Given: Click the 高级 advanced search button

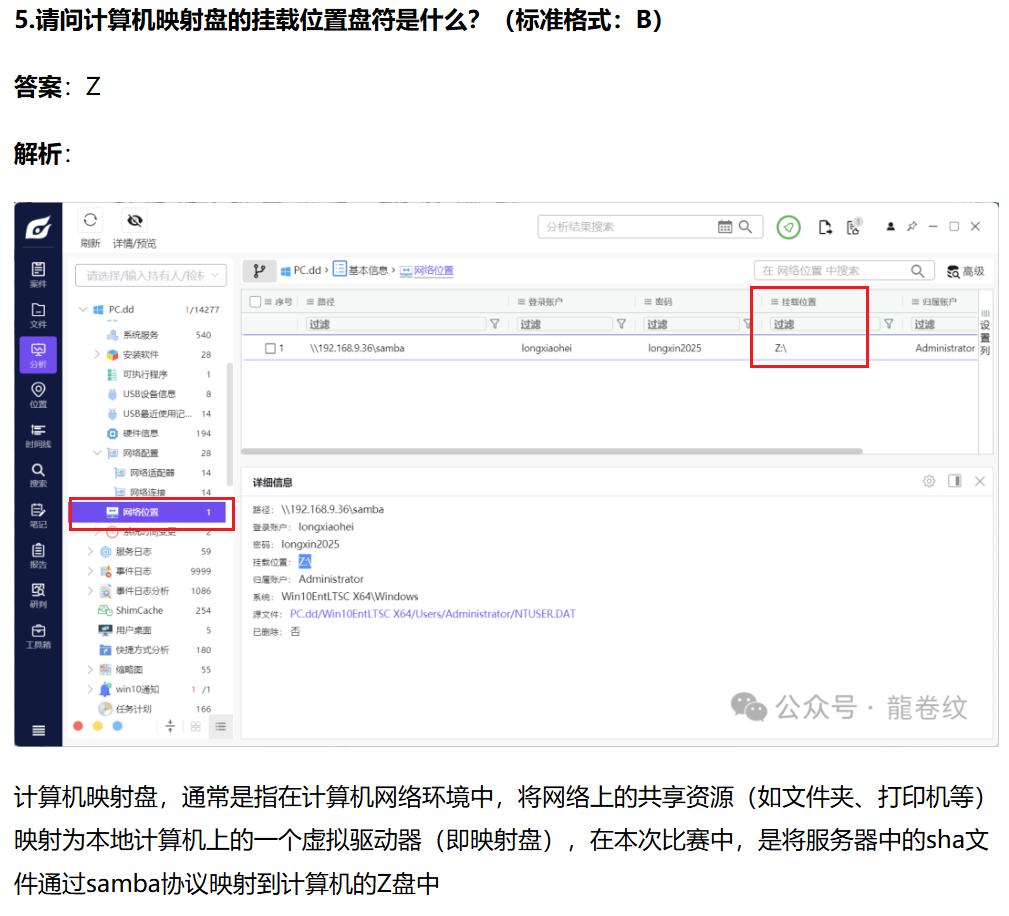Looking at the screenshot, I should click(966, 271).
